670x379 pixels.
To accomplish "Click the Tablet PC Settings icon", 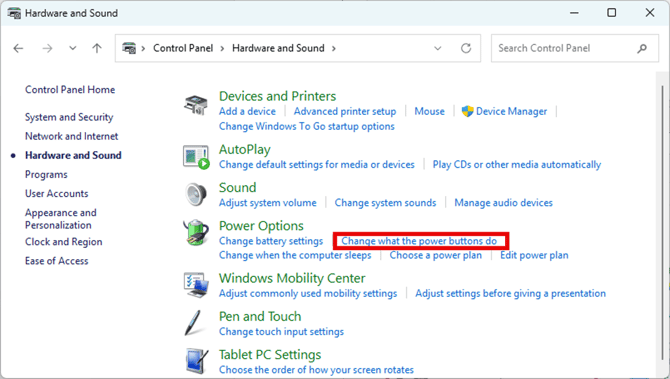I will coord(197,361).
